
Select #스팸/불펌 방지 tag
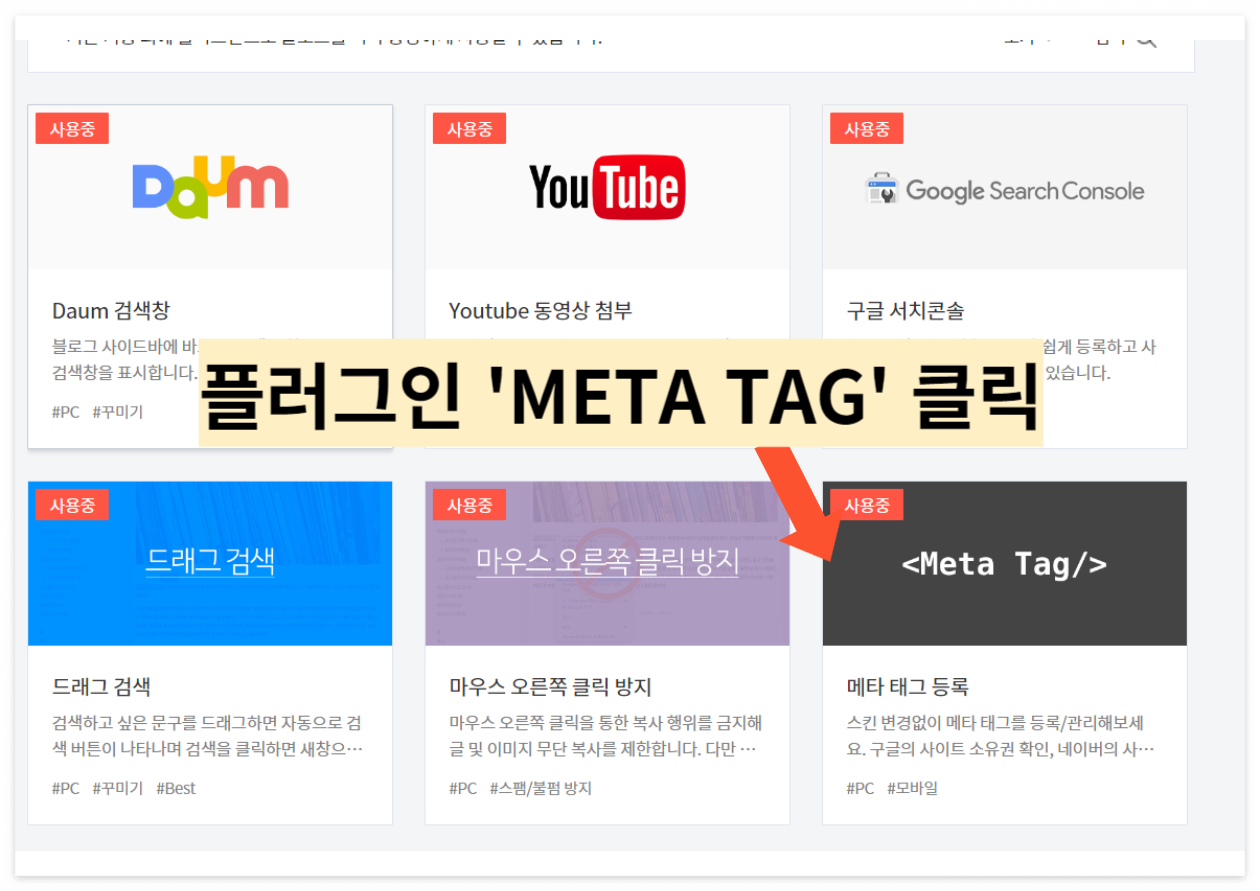(540, 788)
